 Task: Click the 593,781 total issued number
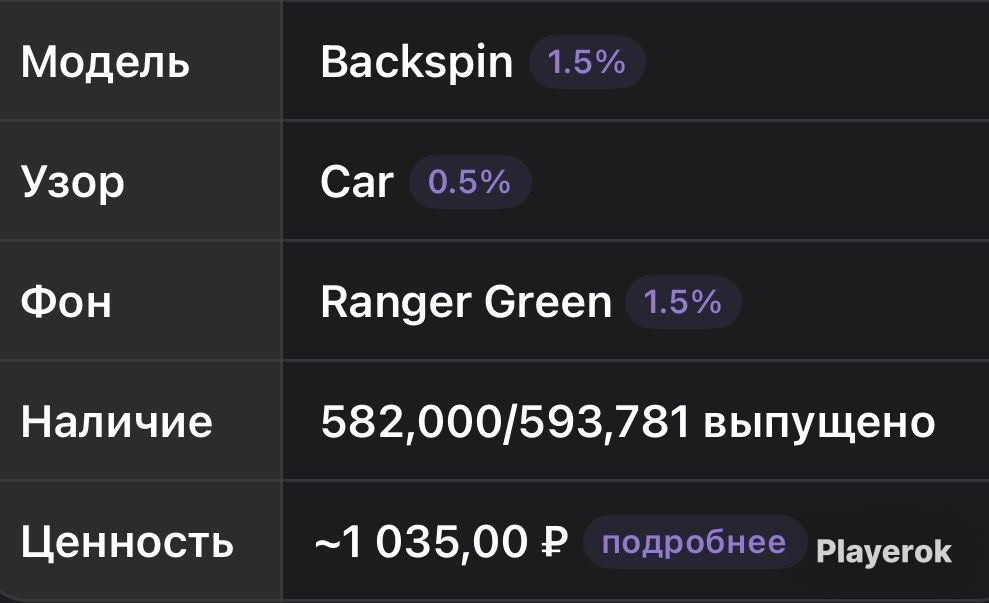[604, 422]
